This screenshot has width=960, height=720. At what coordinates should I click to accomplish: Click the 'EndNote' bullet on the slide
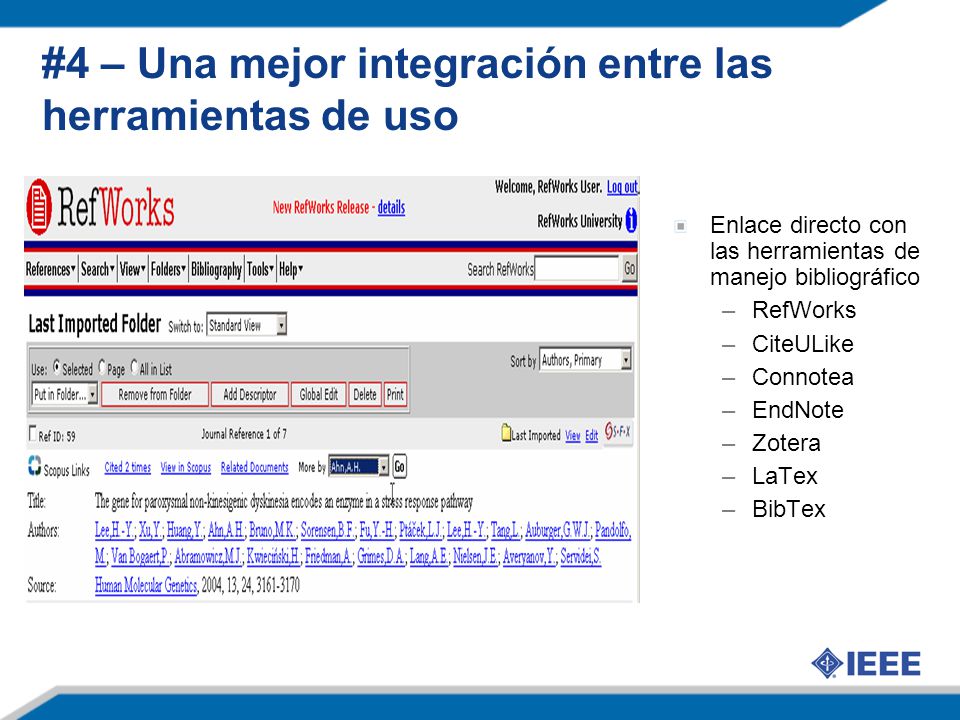[798, 410]
